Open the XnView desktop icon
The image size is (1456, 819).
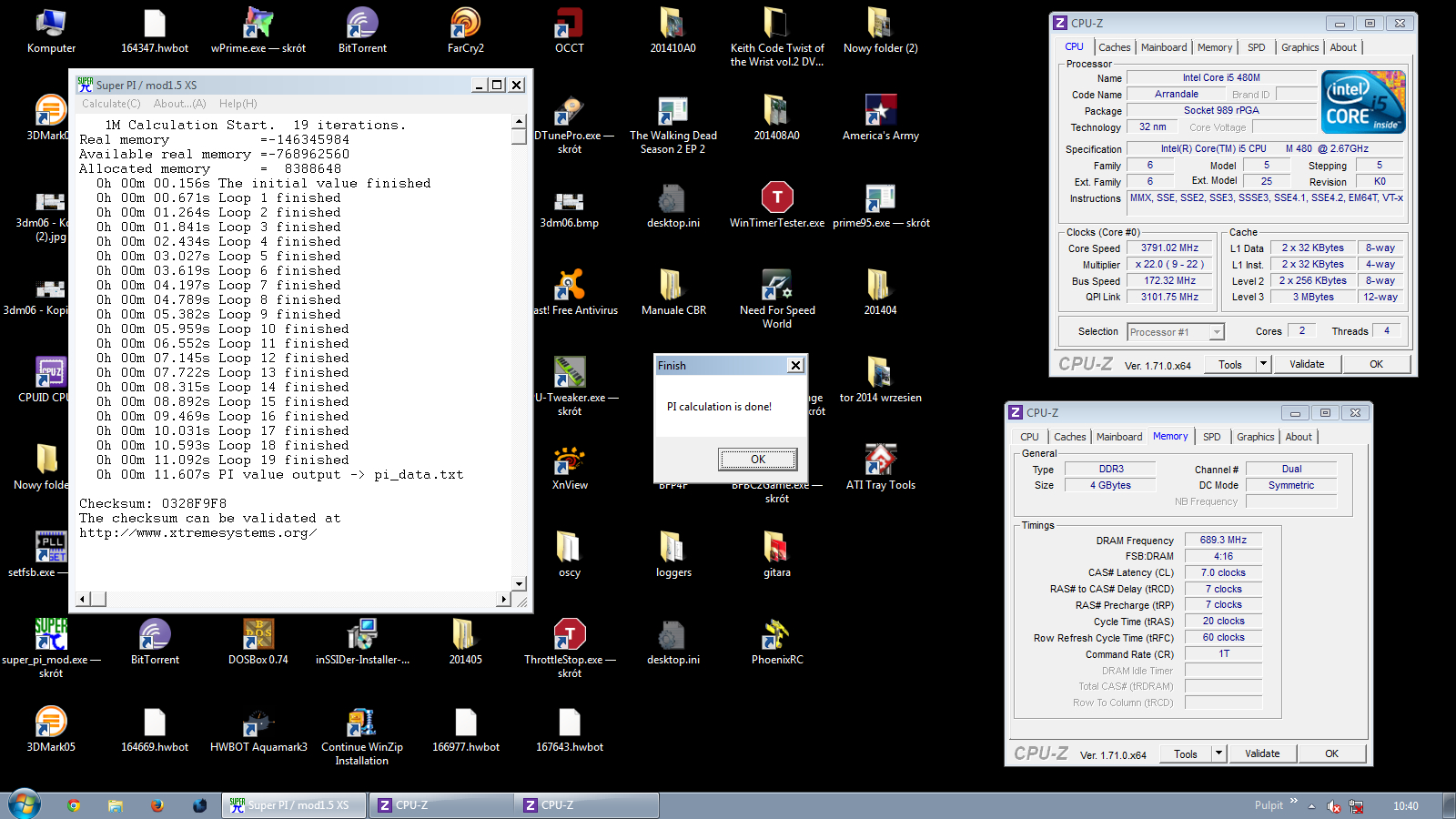point(570,460)
